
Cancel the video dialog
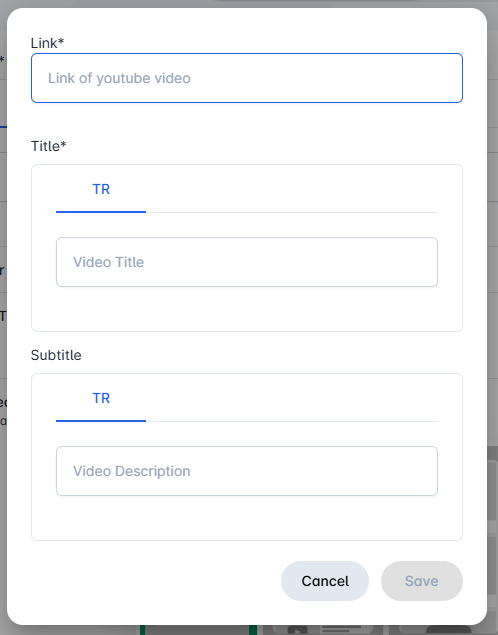click(325, 581)
